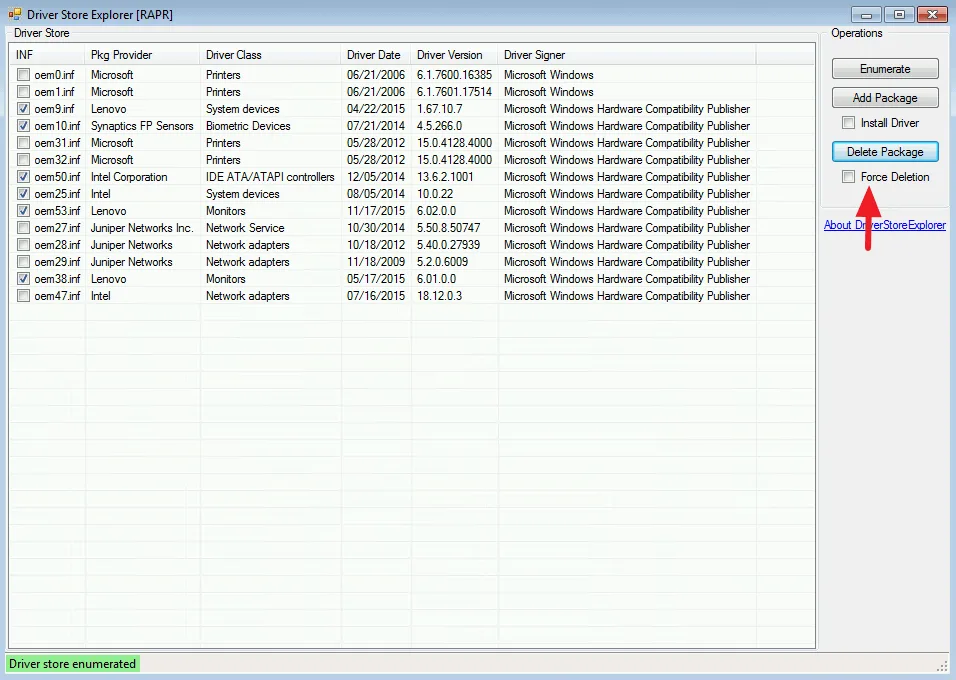The height and width of the screenshot is (680, 956).
Task: Open the About DriverStoreExplorer link
Action: [x=885, y=225]
